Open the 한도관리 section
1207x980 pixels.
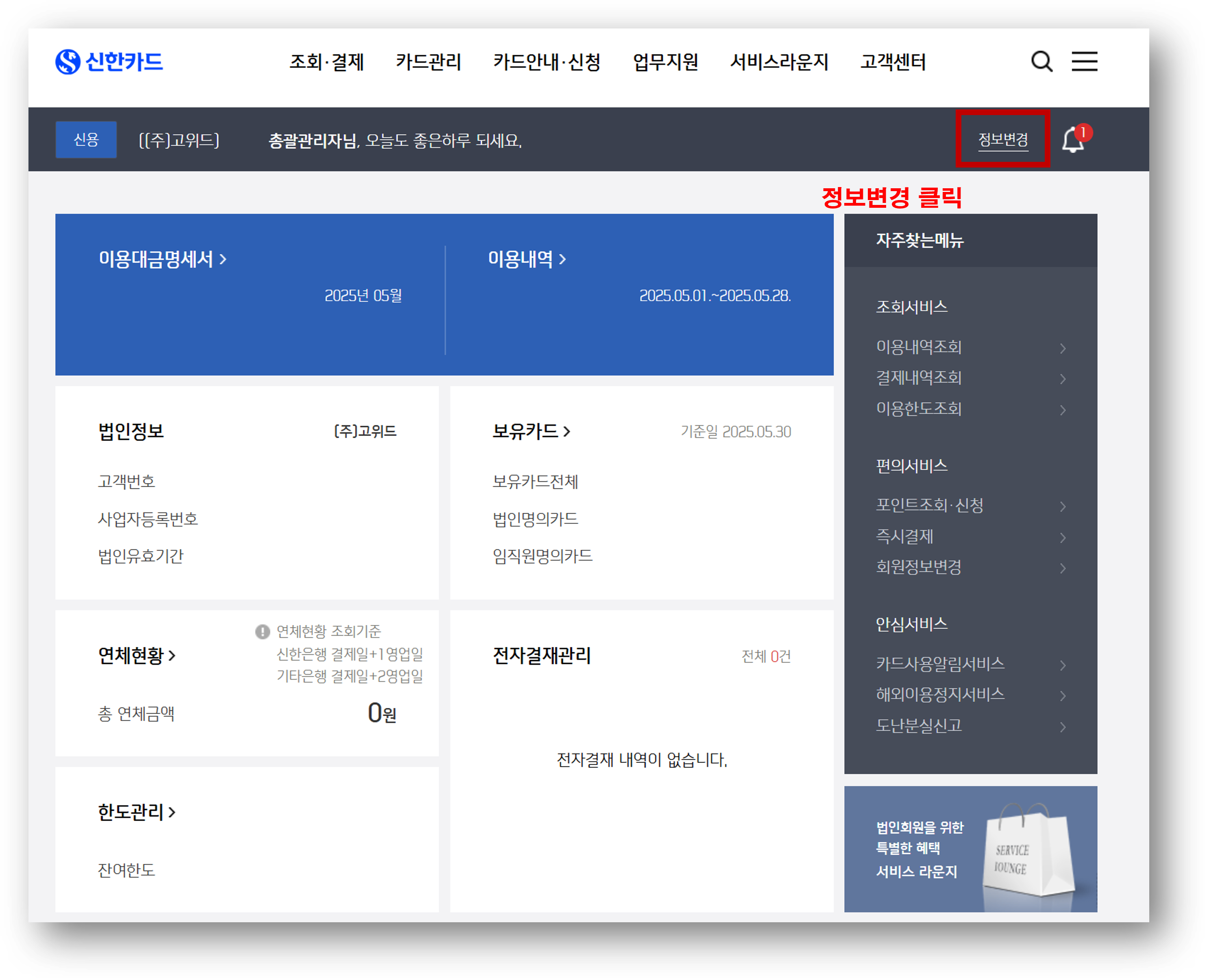137,812
